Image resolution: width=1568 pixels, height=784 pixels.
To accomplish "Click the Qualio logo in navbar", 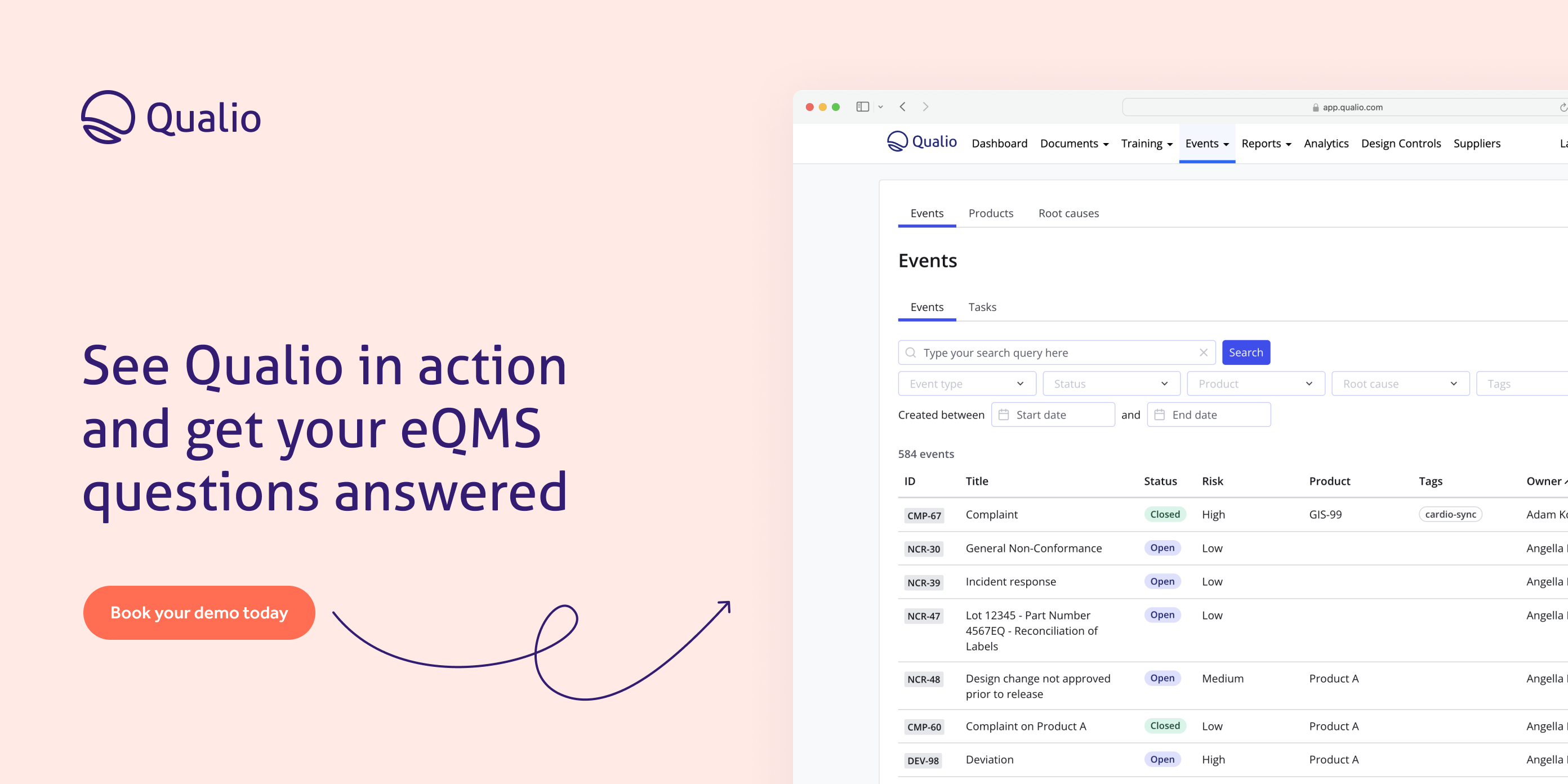I will pyautogui.click(x=921, y=142).
